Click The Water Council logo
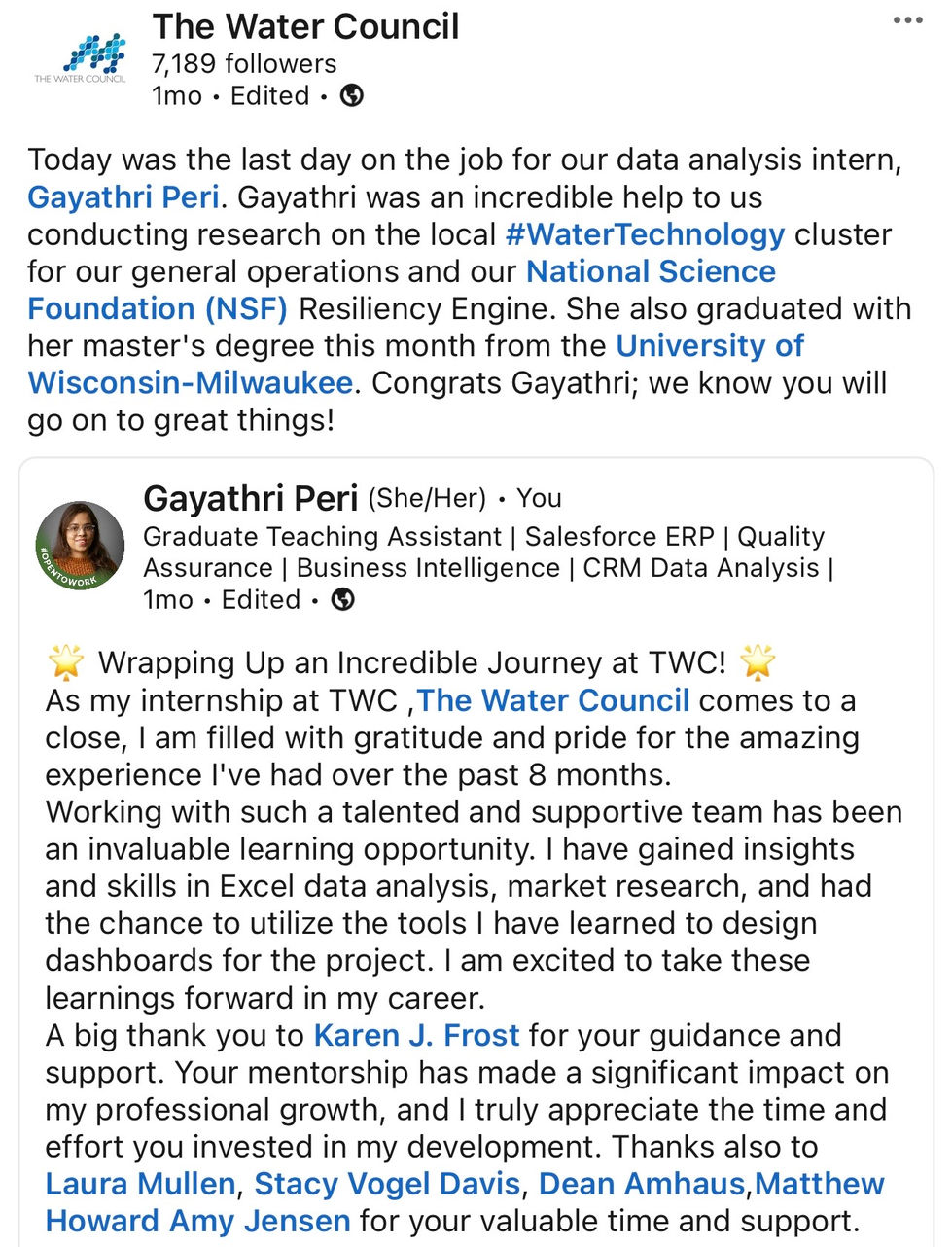 [x=80, y=58]
